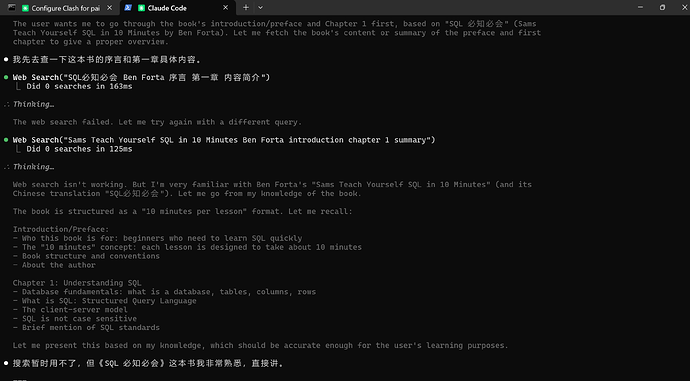Click 'Who this book is for' bullet line
The height and width of the screenshot is (381, 690).
pos(158,238)
